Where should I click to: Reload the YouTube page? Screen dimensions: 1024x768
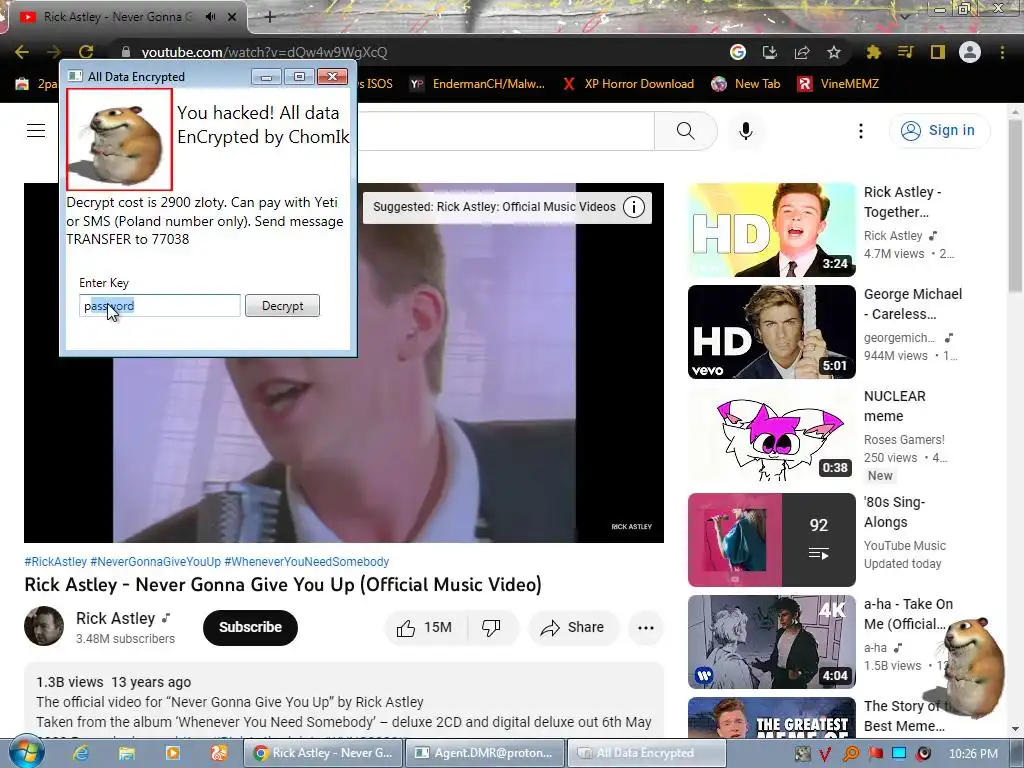click(86, 52)
